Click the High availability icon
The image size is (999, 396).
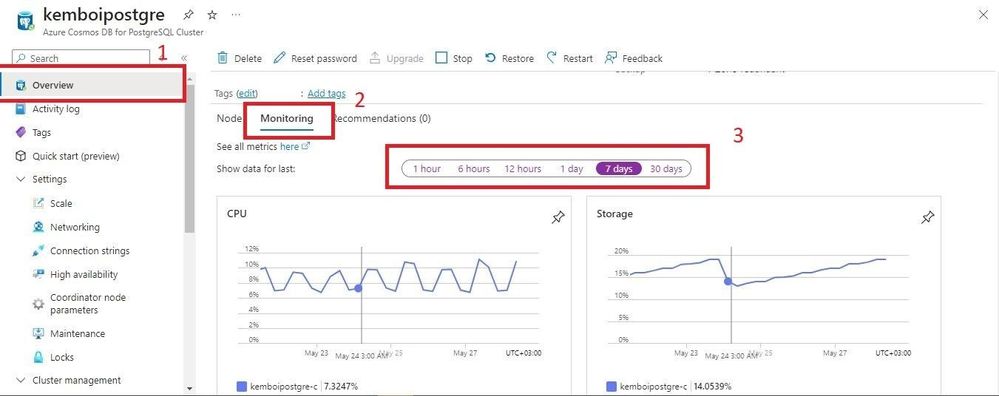click(38, 274)
